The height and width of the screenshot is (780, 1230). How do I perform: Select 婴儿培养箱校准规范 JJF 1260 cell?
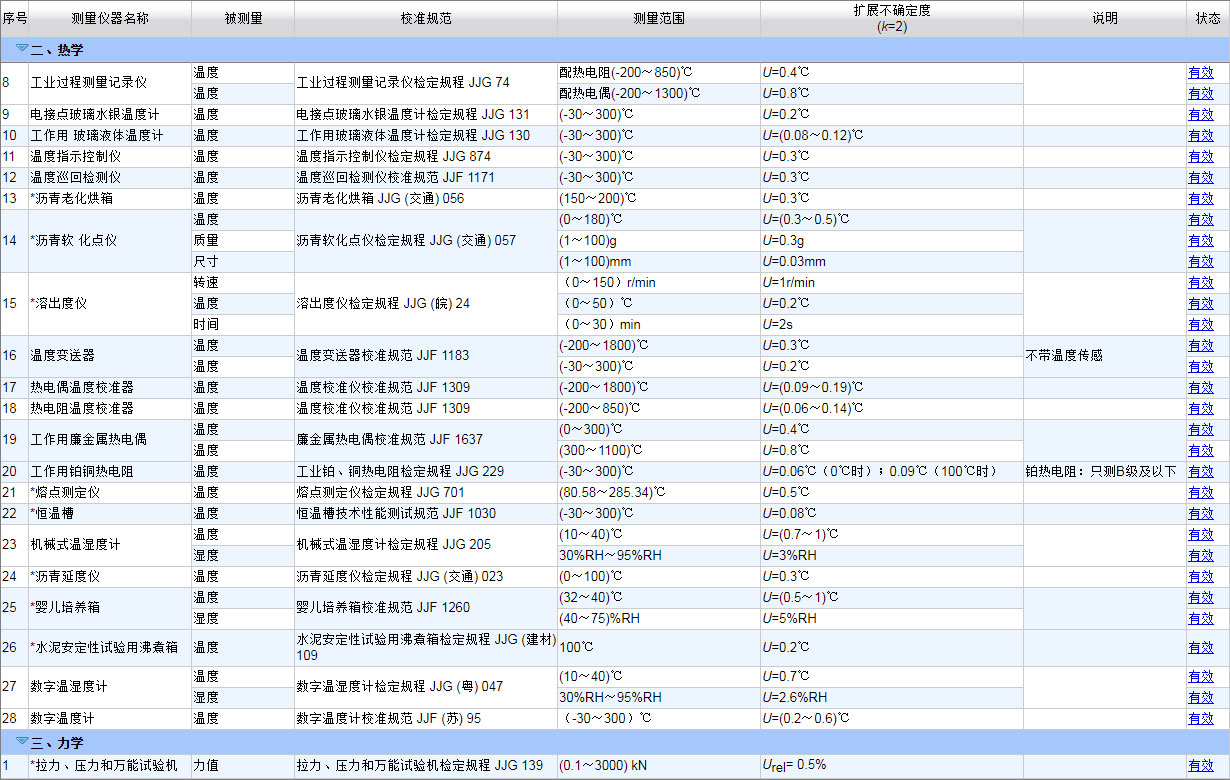tap(426, 607)
